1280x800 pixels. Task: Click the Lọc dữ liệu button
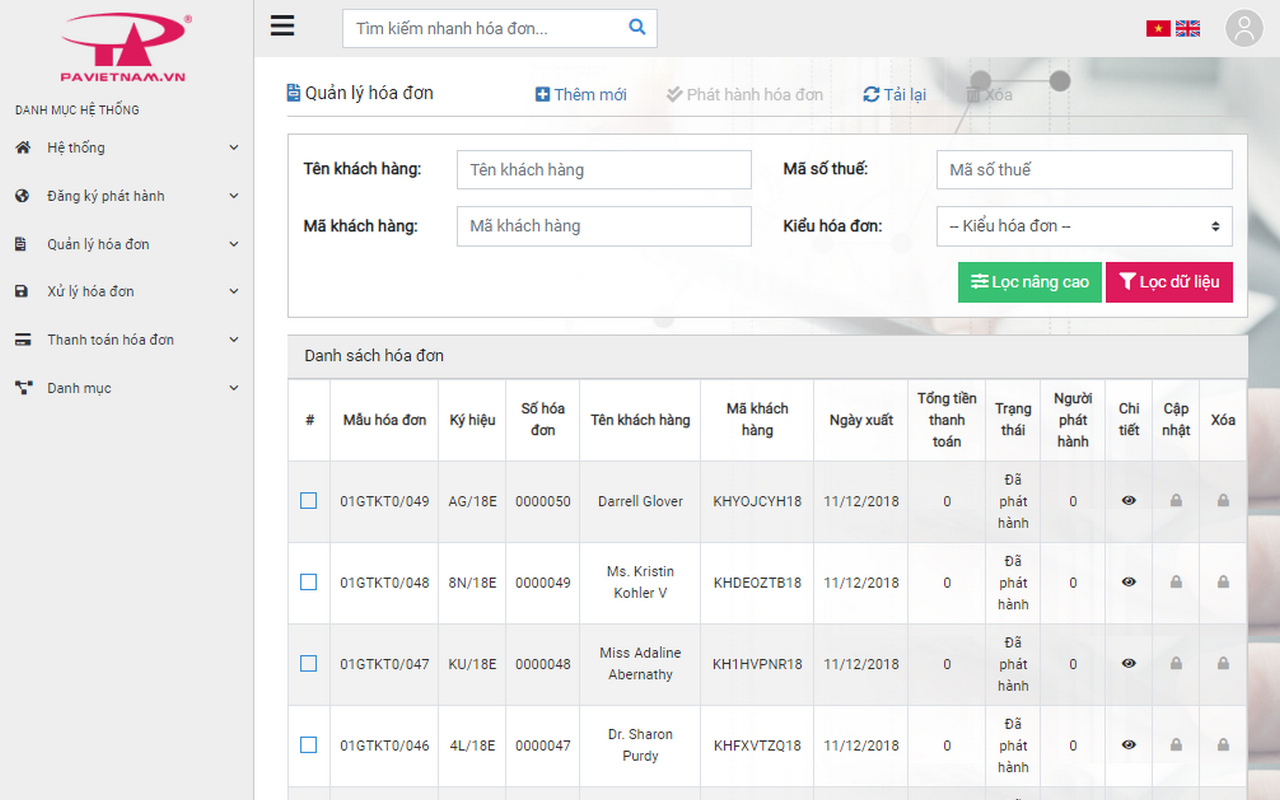coord(1168,282)
